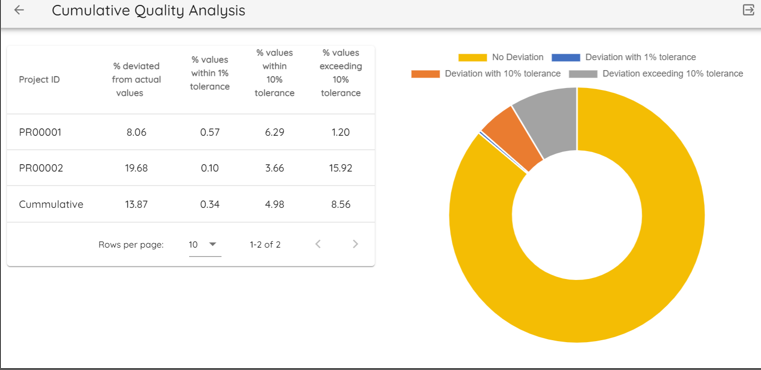Sort by Project ID column header
761x370 pixels.
[x=39, y=80]
